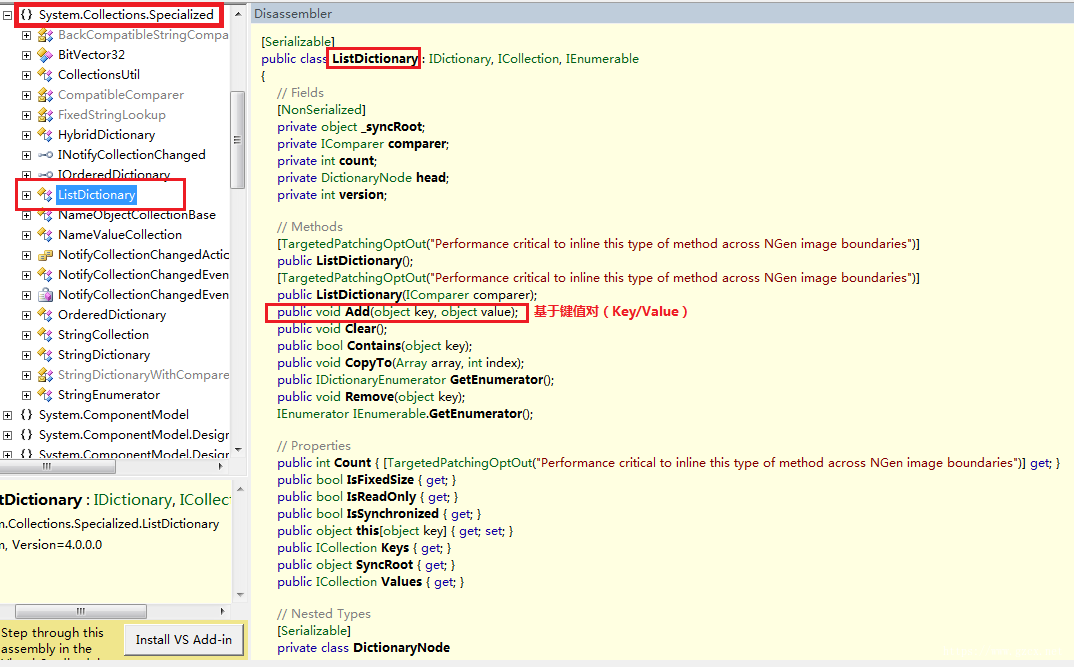This screenshot has width=1074, height=667.
Task: Expand the ListDictionary tree node
Action: [26, 195]
